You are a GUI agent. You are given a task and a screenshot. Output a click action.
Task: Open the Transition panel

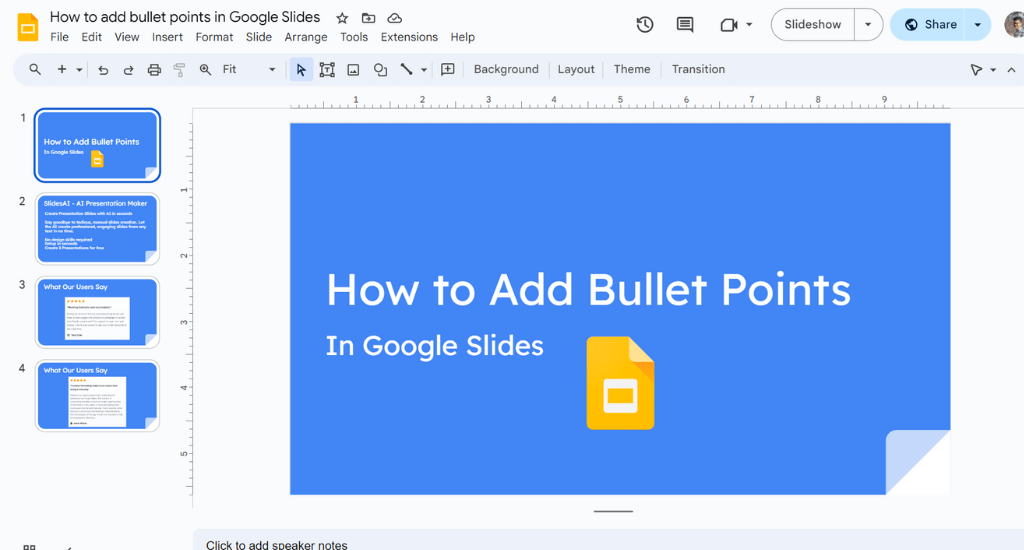(x=698, y=69)
